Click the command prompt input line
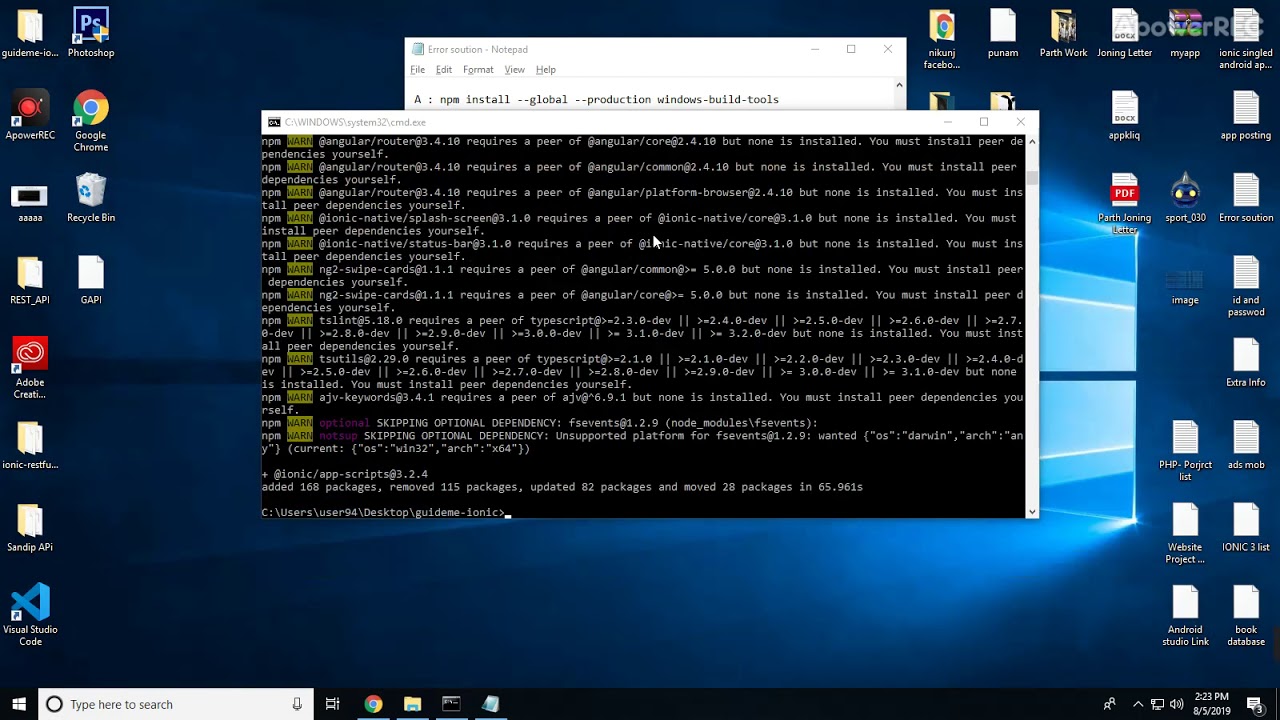 [385, 512]
